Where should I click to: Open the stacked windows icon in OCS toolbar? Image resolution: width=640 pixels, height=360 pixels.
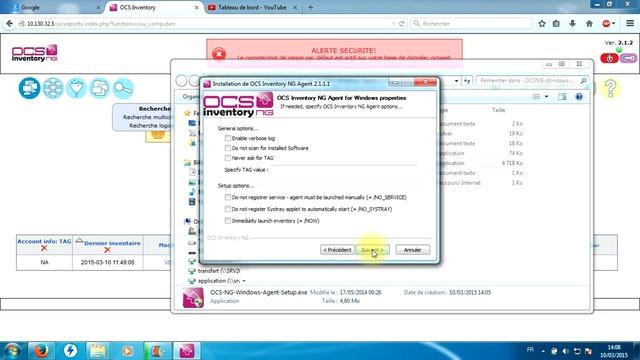click(x=100, y=88)
